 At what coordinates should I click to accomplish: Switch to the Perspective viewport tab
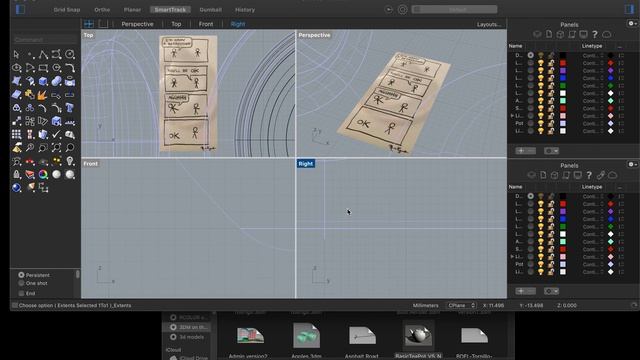point(138,24)
